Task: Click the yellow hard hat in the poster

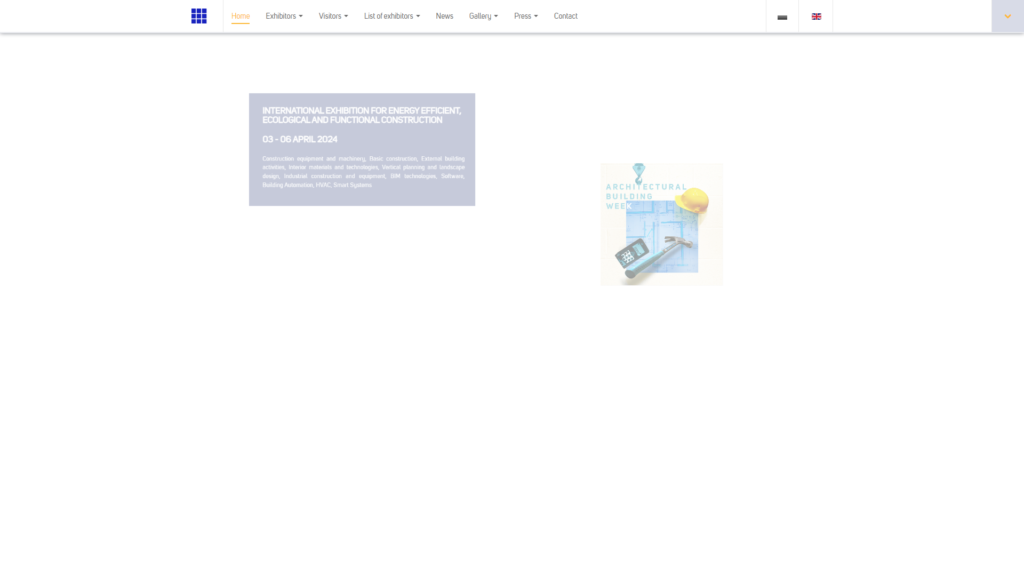Action: [691, 200]
